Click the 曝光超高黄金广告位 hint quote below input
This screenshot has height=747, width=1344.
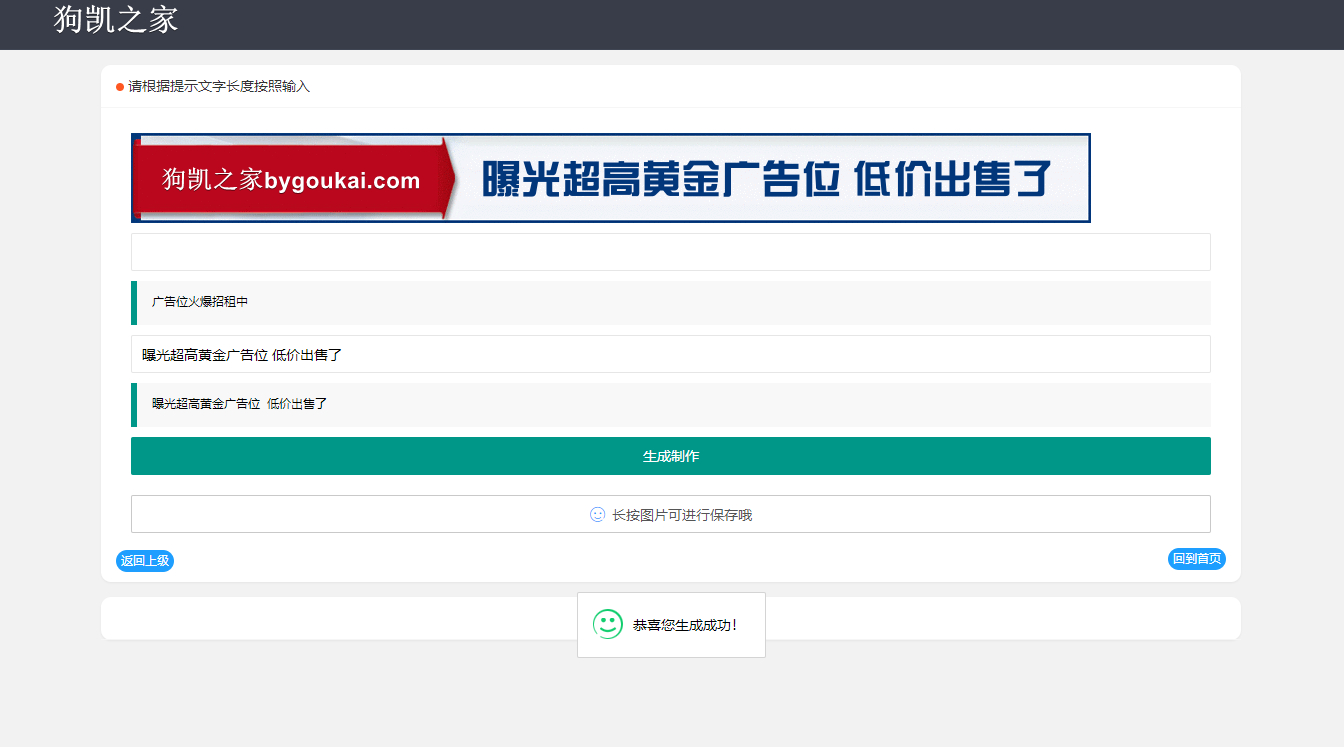[671, 405]
